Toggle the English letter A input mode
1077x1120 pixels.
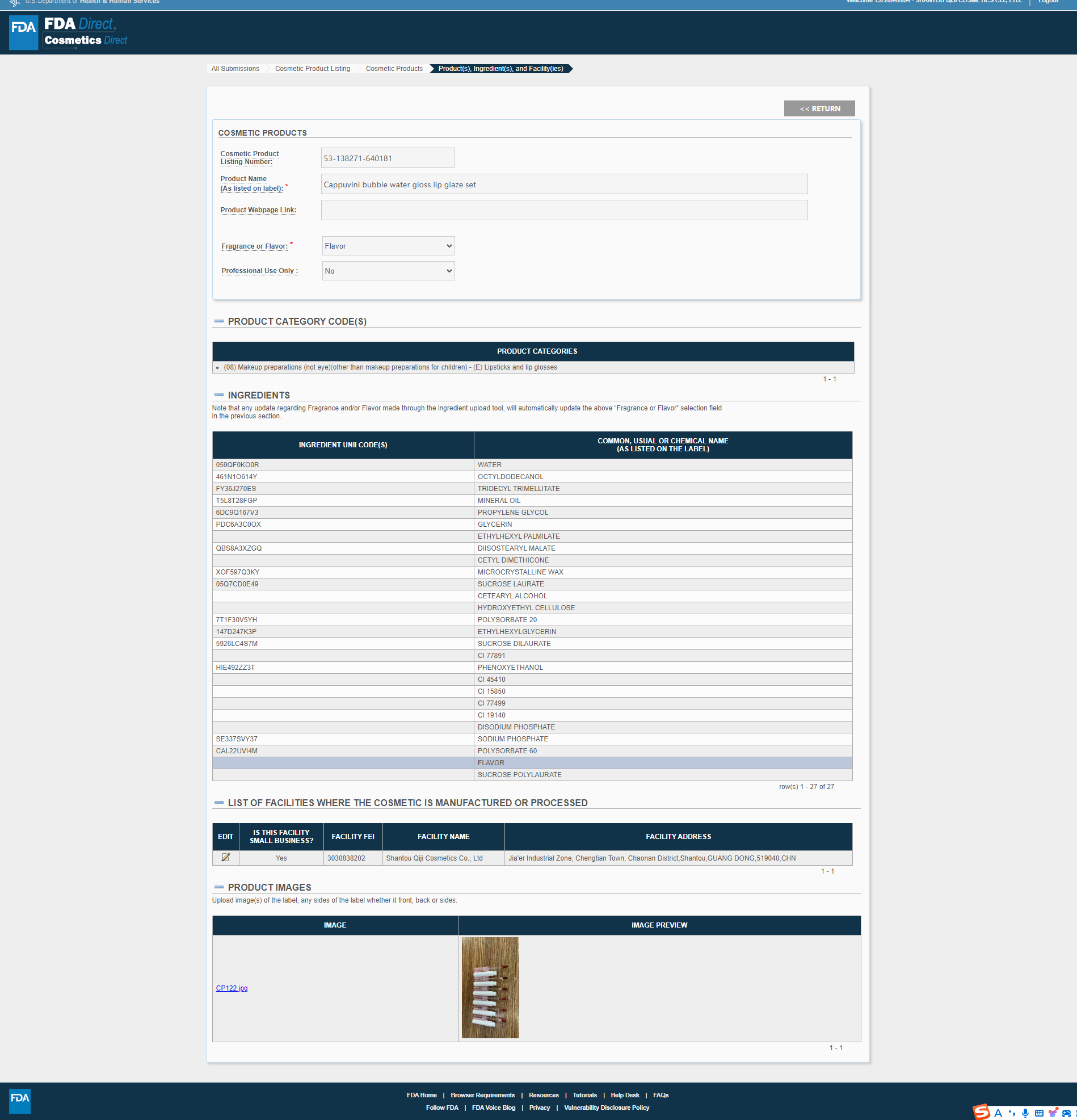click(998, 1113)
